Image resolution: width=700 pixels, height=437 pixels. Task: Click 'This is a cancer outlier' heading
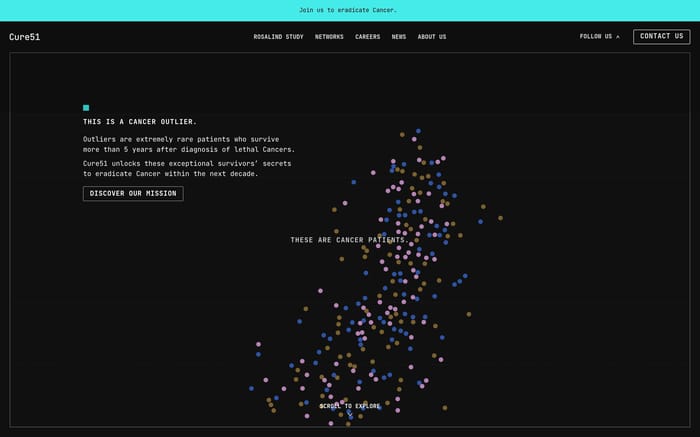pos(140,122)
